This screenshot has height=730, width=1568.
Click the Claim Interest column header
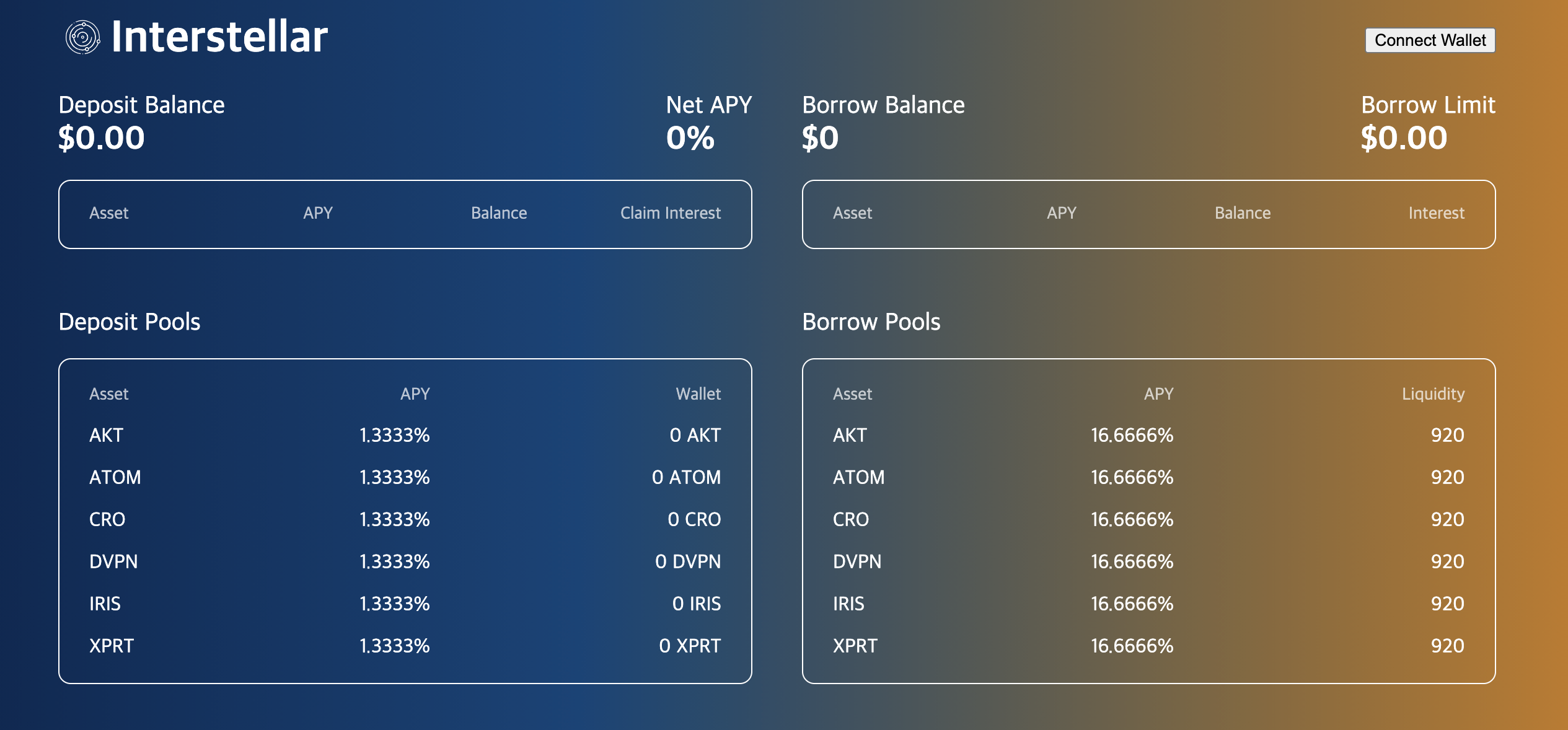coord(670,213)
